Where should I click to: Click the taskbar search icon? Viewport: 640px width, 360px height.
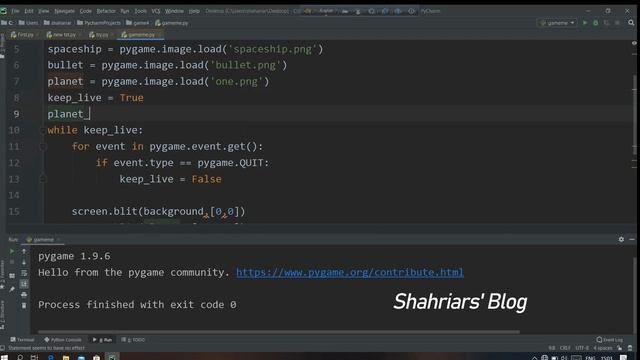(20, 357)
